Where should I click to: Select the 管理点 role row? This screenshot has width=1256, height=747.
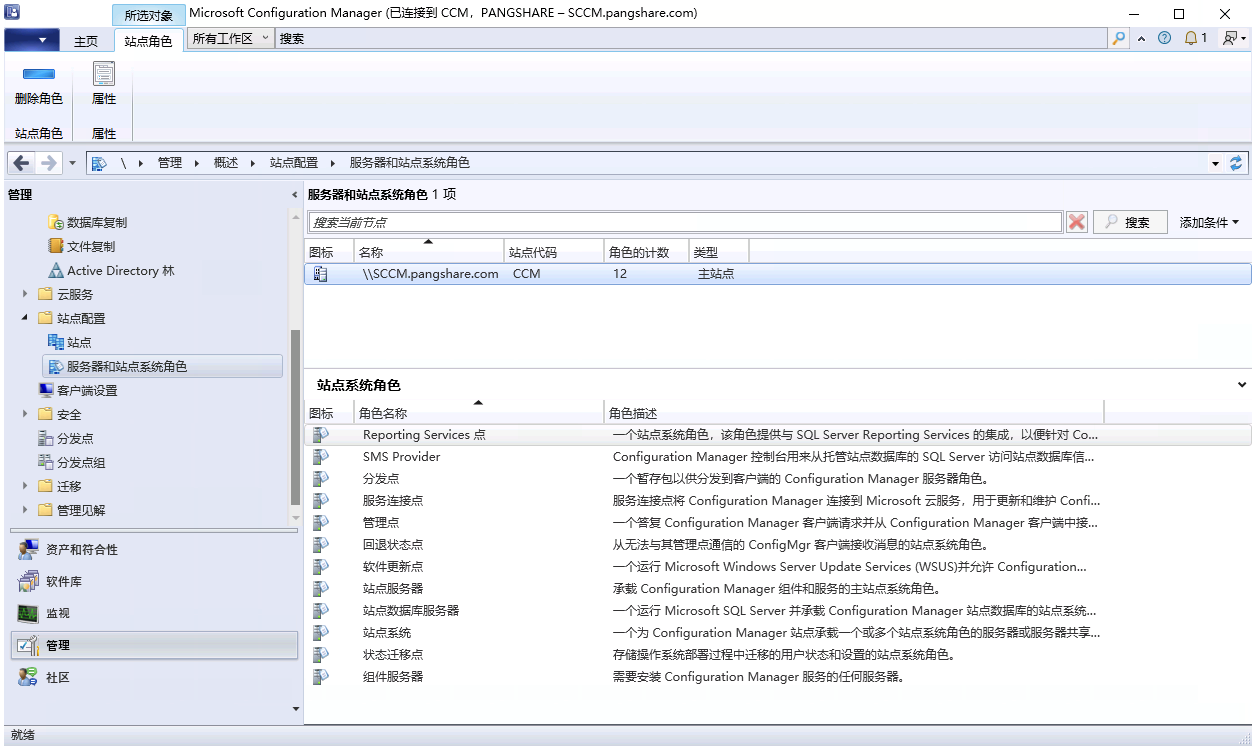pyautogui.click(x=777, y=523)
